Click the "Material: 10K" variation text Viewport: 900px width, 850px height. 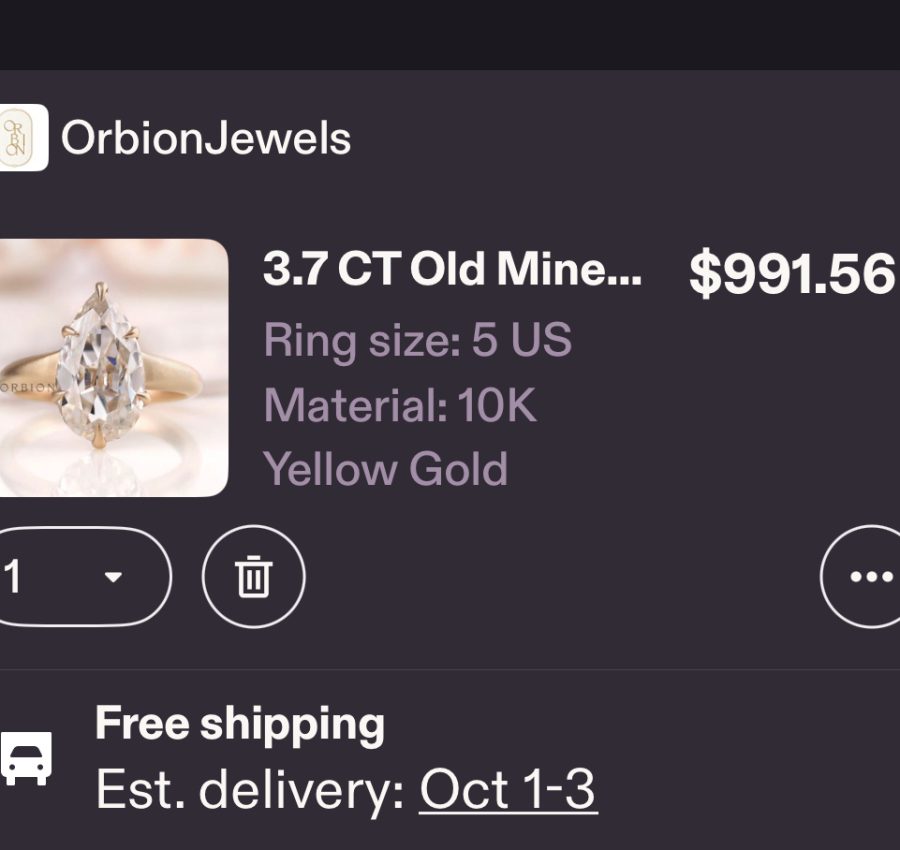point(400,405)
